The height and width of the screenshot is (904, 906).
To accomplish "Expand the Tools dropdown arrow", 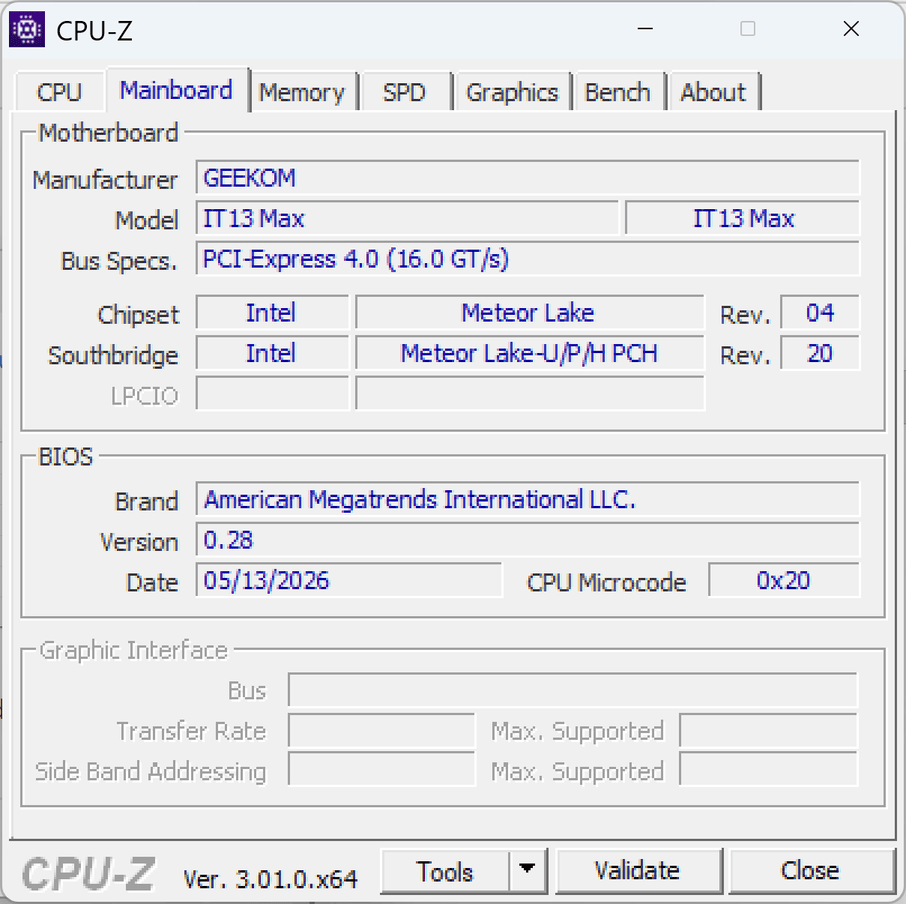I will (528, 870).
